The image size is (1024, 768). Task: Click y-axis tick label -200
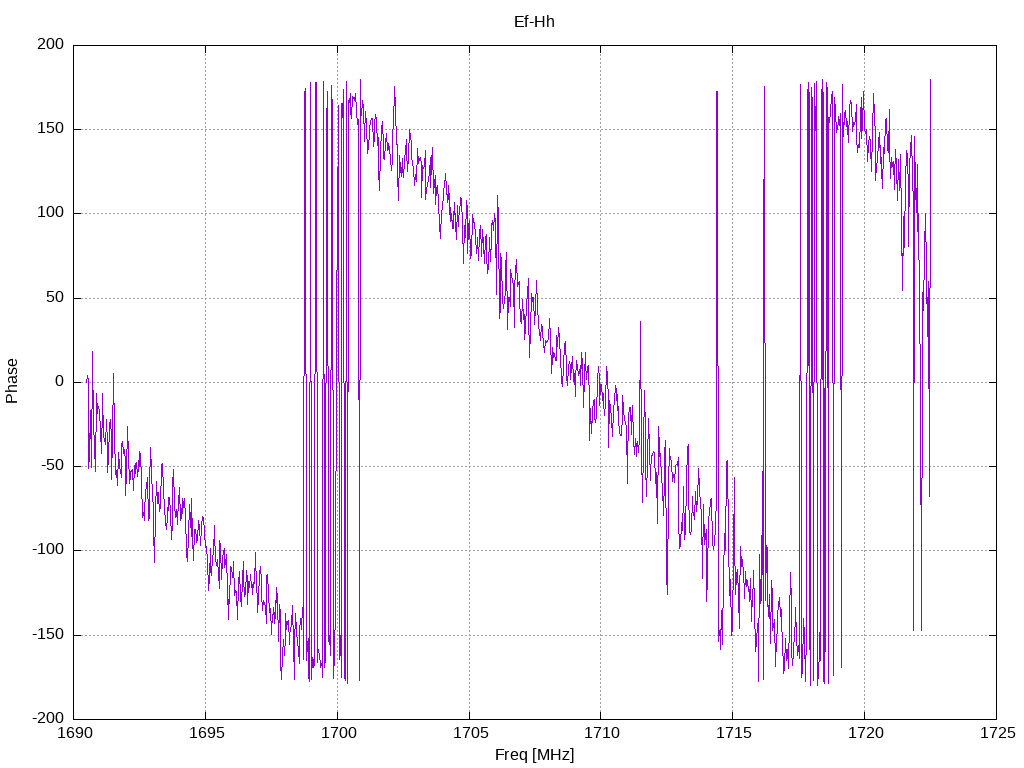pyautogui.click(x=48, y=718)
